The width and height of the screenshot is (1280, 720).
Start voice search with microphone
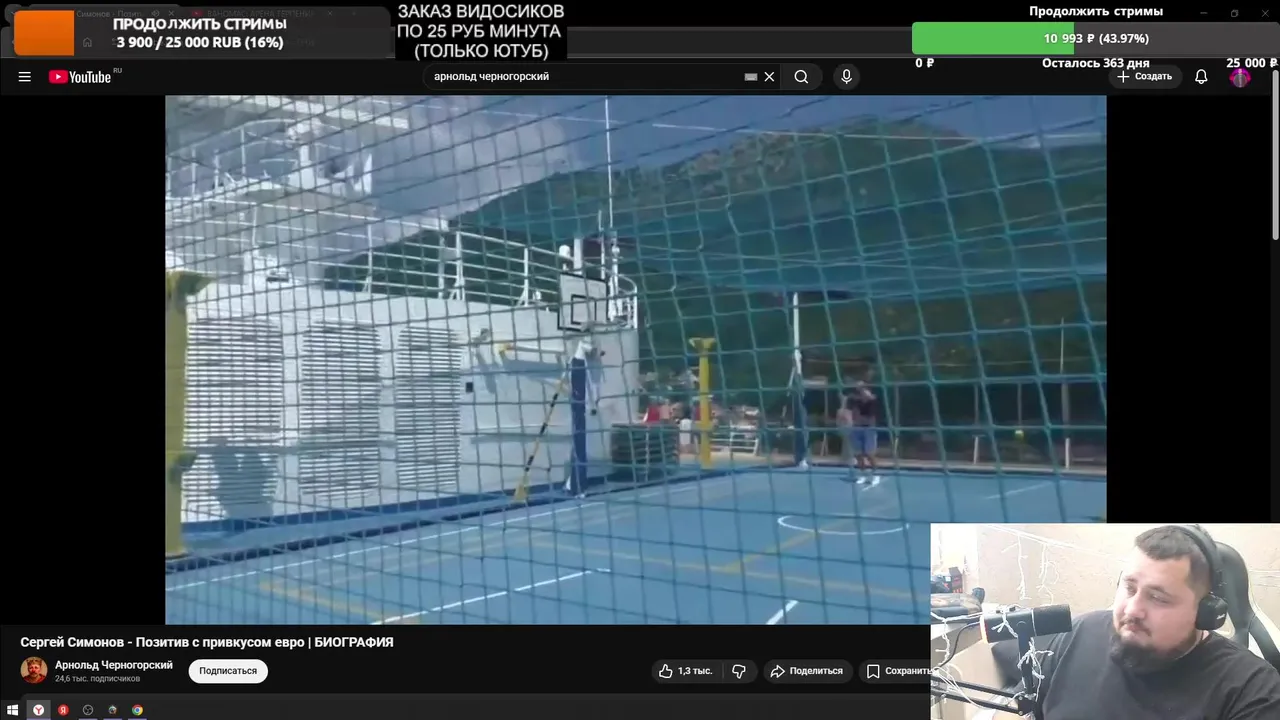click(846, 77)
